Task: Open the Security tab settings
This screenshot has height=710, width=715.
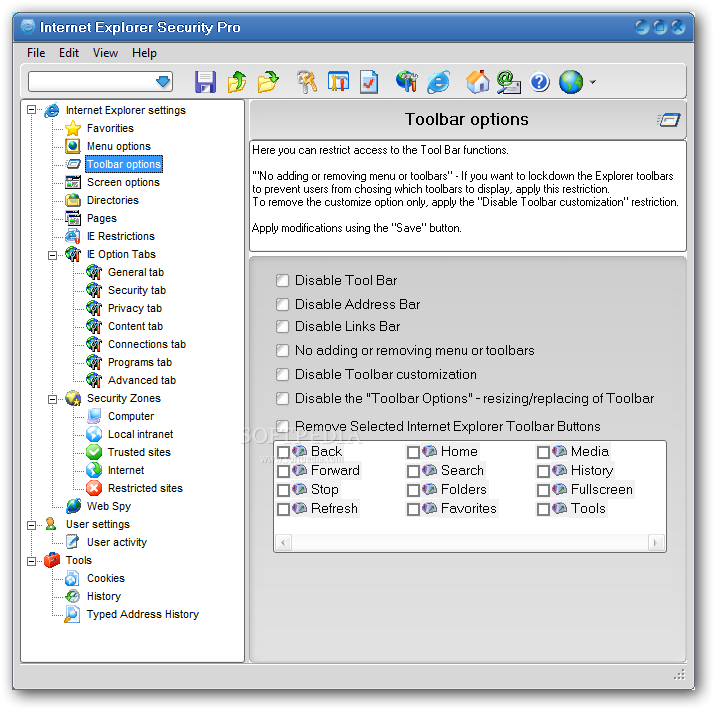Action: pyautogui.click(x=137, y=290)
